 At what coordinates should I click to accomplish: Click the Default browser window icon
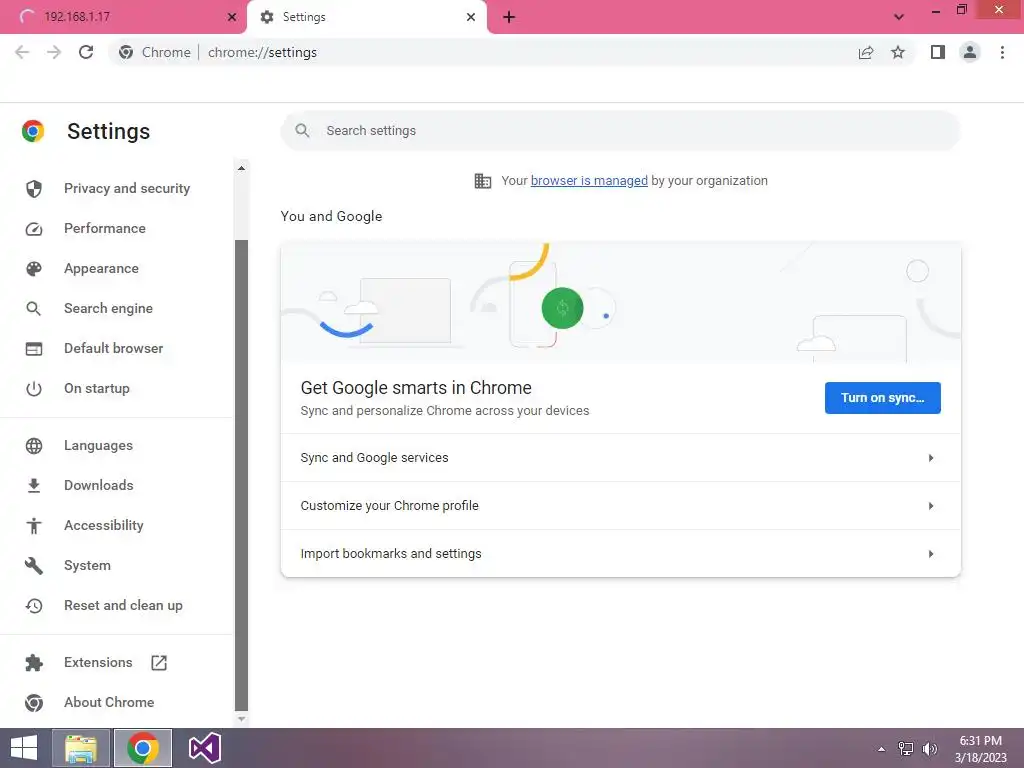point(34,349)
